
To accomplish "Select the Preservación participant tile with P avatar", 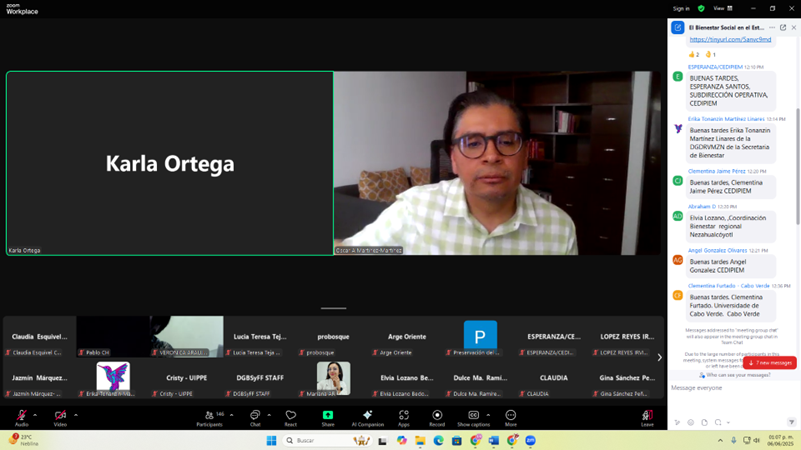I will point(480,337).
